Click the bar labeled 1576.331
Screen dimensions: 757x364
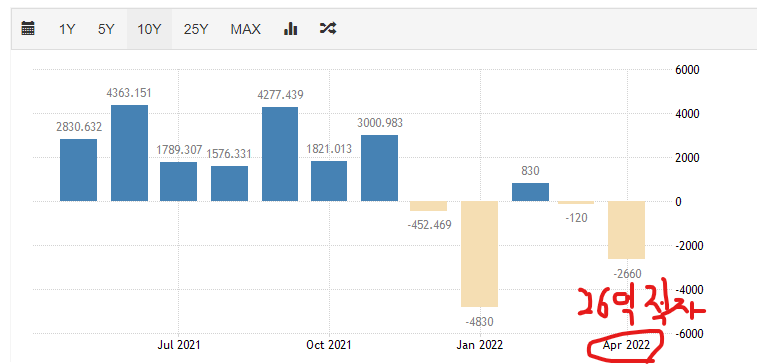[x=229, y=183]
